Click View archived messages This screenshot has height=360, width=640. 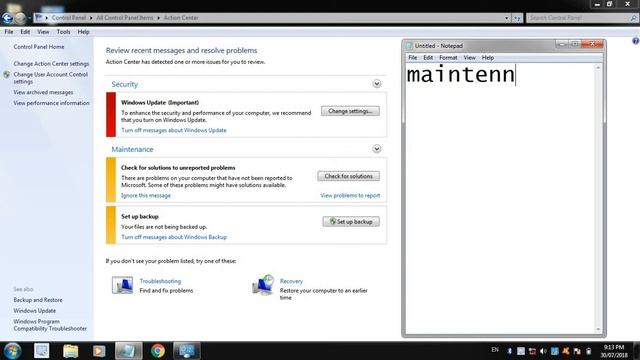(x=43, y=92)
